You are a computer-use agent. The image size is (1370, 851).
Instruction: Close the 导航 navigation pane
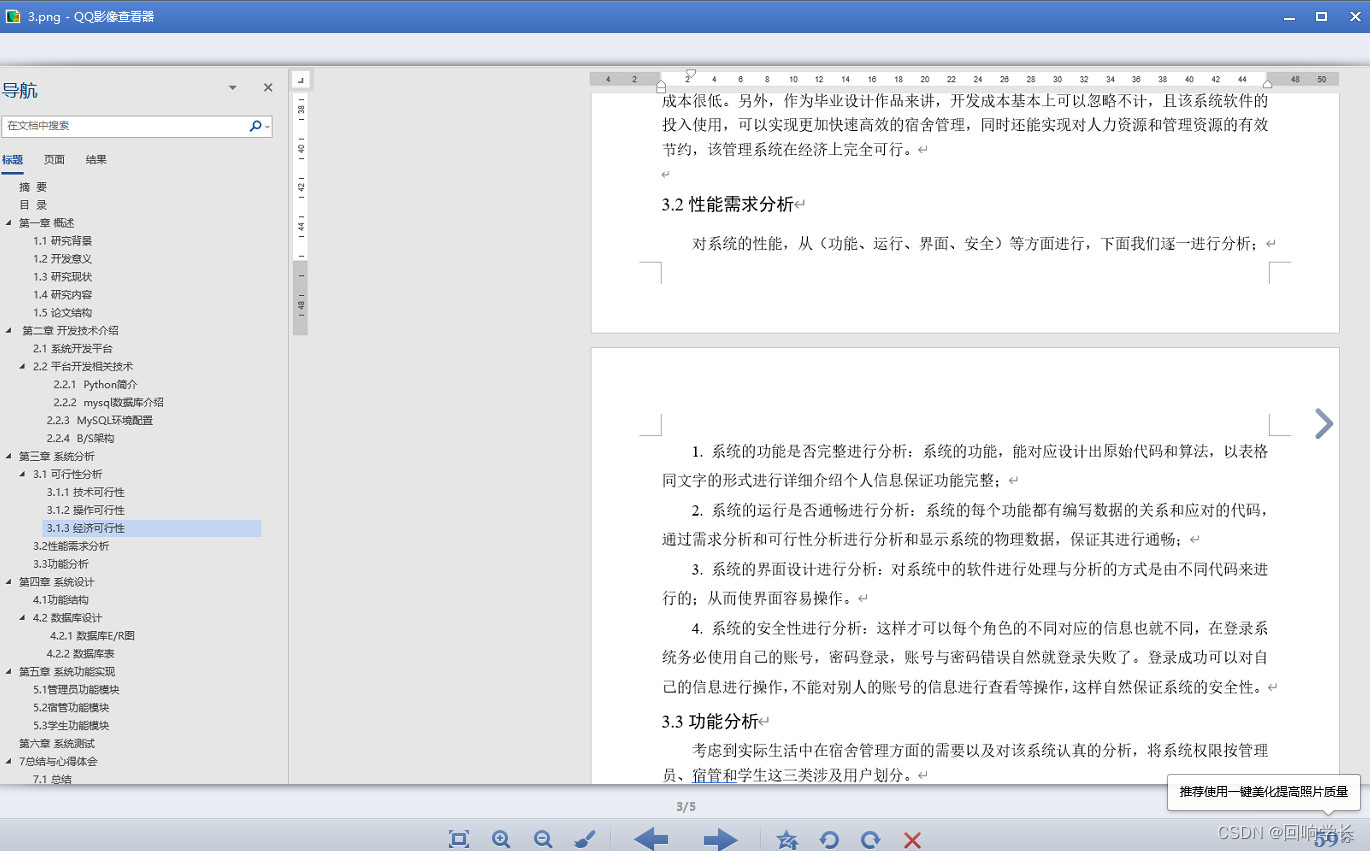point(268,88)
